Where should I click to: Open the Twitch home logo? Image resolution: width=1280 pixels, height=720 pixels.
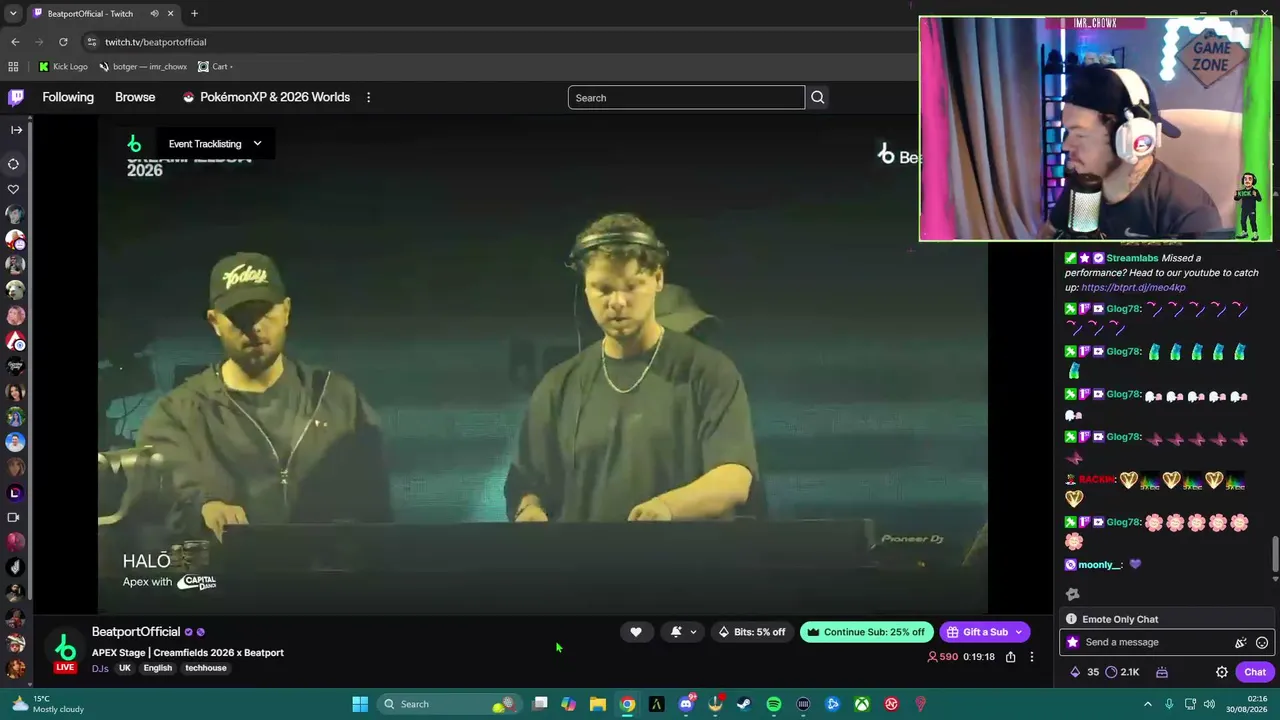point(16,97)
